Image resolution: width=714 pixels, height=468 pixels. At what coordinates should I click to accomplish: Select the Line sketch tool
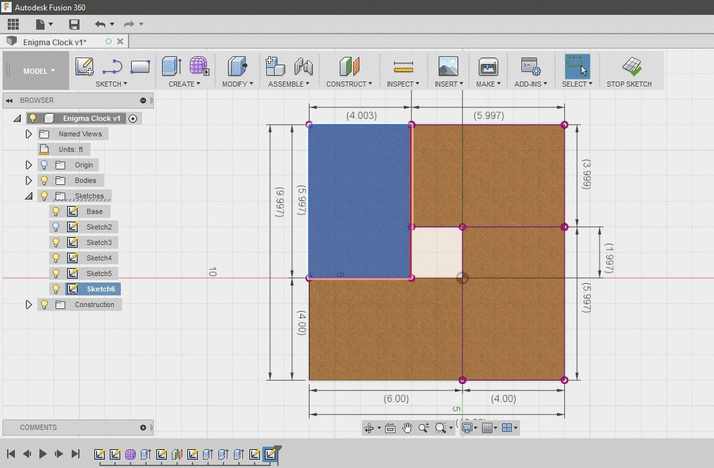pyautogui.click(x=112, y=66)
